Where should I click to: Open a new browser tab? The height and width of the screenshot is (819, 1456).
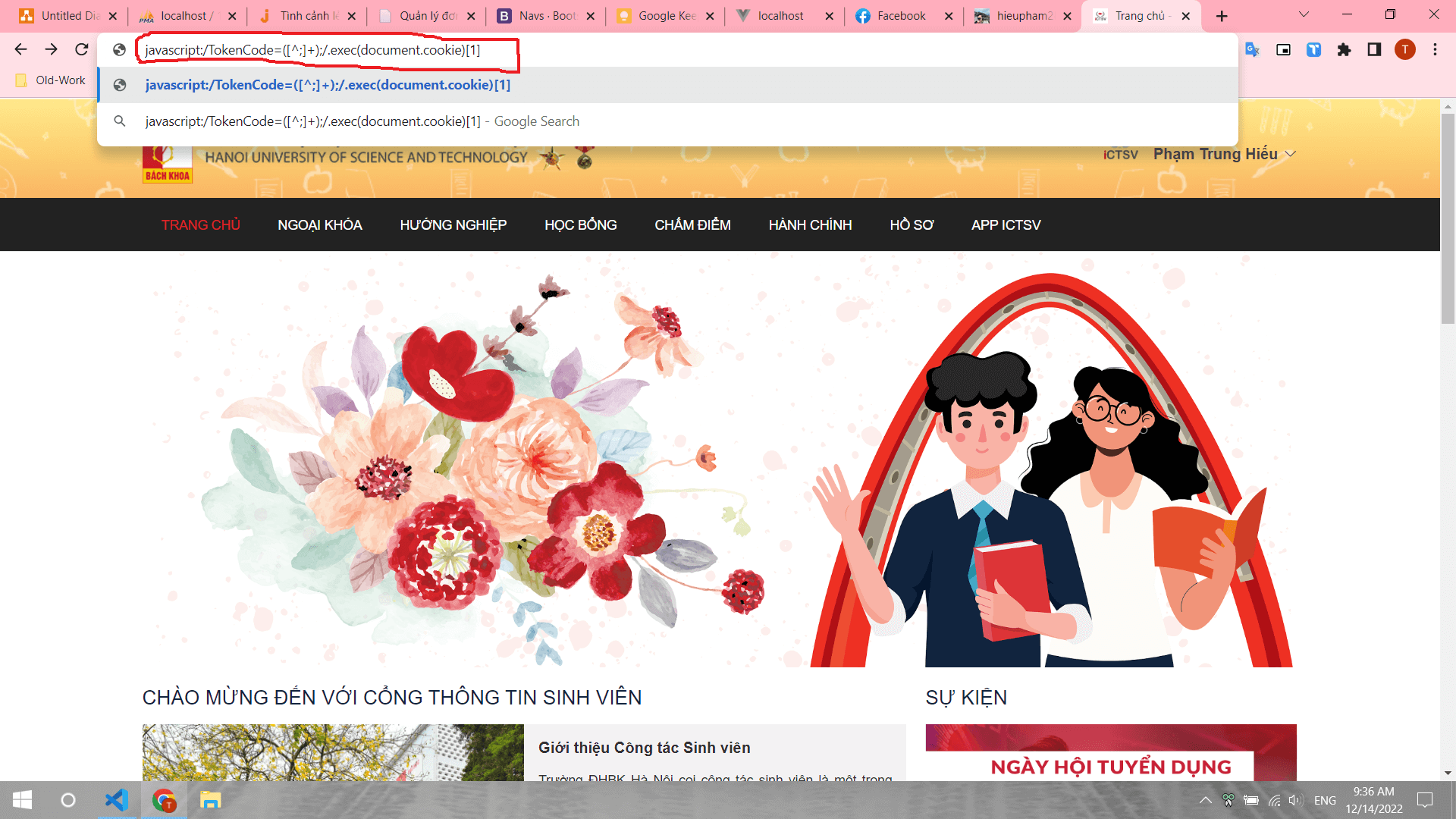click(1222, 16)
